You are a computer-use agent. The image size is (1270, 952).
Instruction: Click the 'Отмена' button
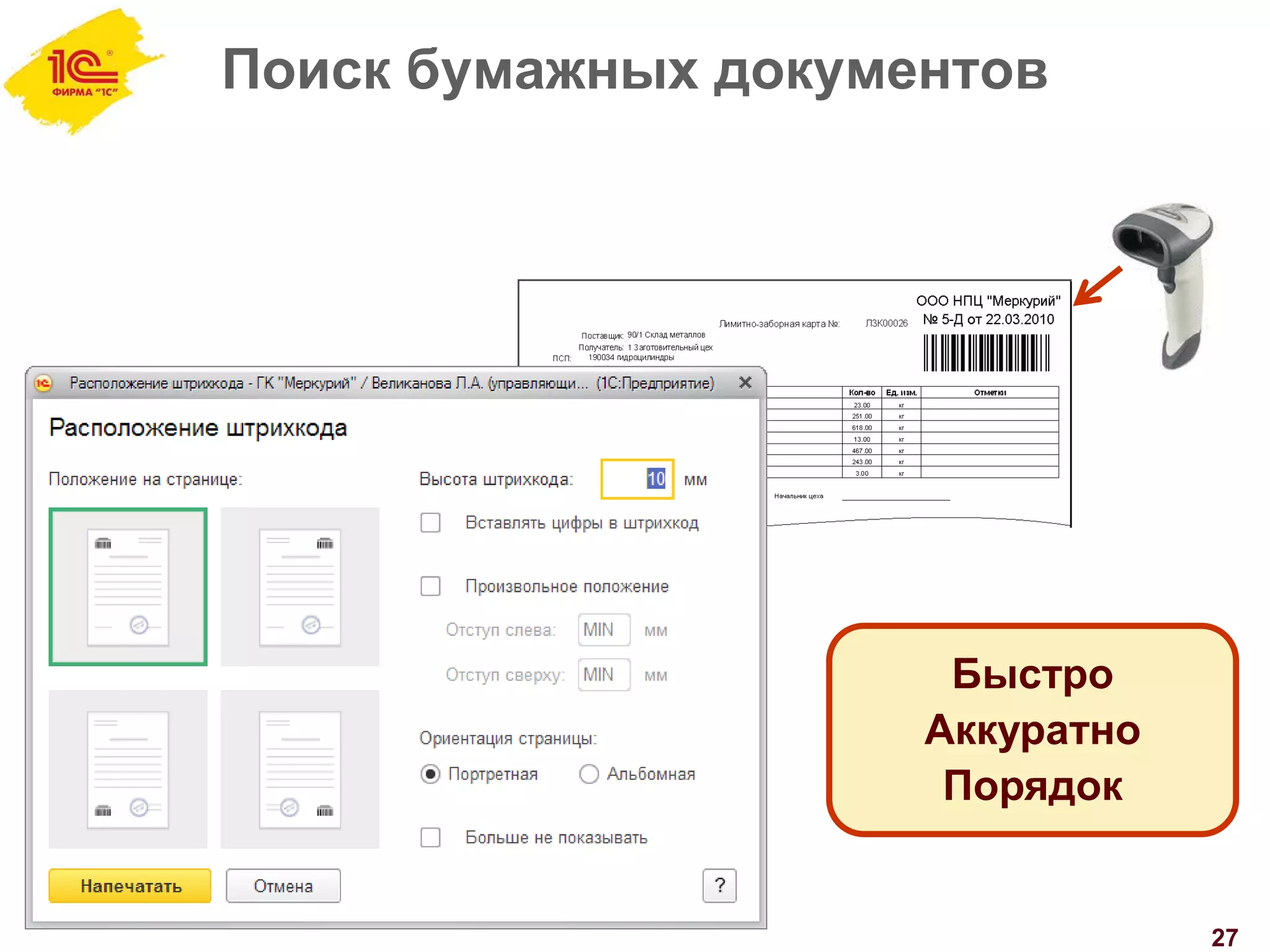(283, 886)
